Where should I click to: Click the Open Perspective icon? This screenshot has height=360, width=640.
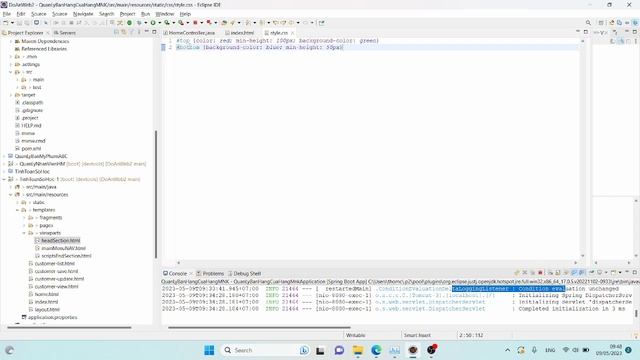click(601, 23)
